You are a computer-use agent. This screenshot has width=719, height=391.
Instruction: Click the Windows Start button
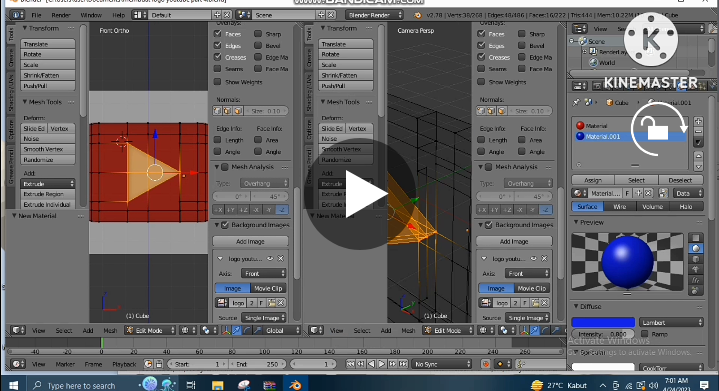(13, 385)
